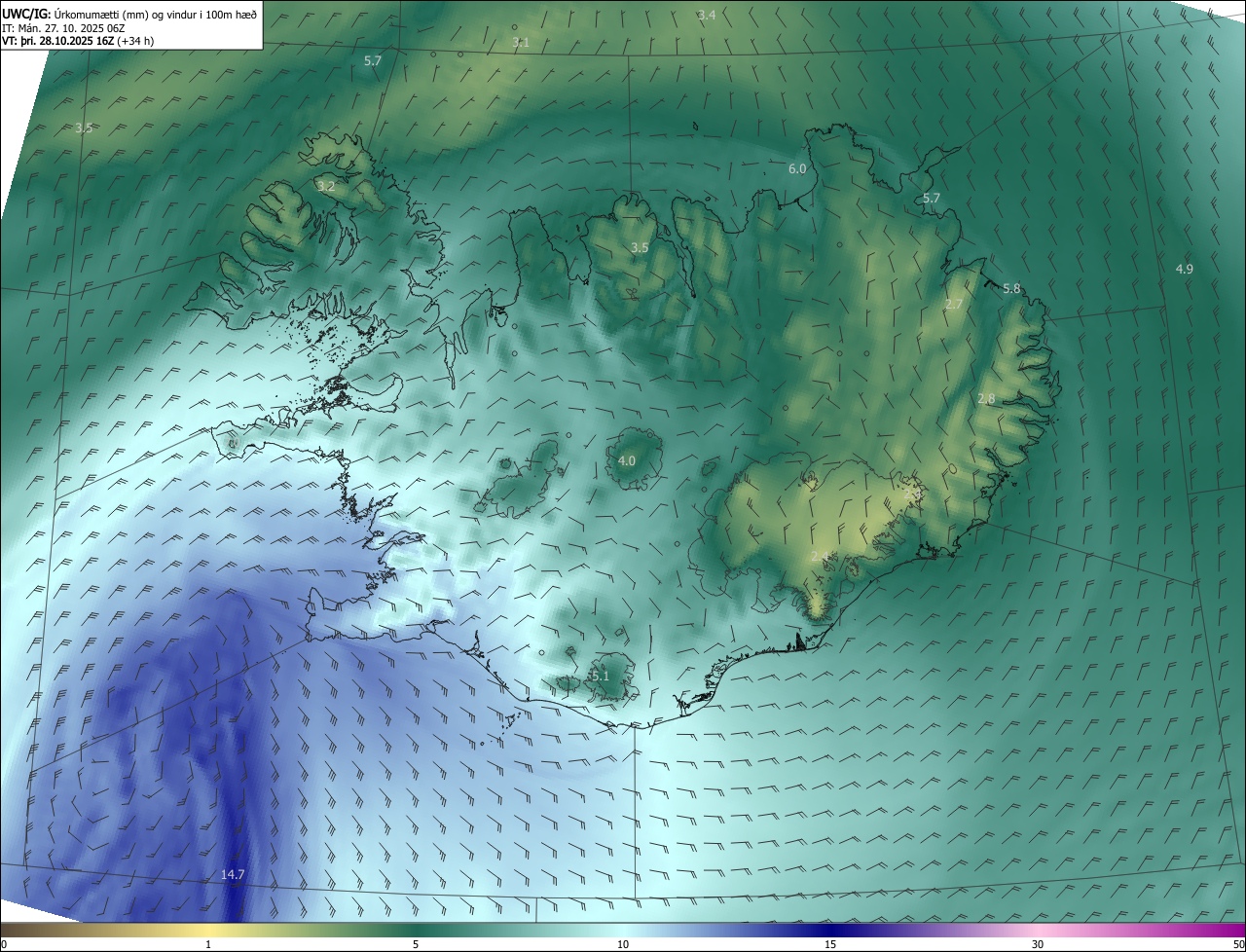Click the 6.0 value label on the map
This screenshot has height=952, width=1246.
click(797, 169)
